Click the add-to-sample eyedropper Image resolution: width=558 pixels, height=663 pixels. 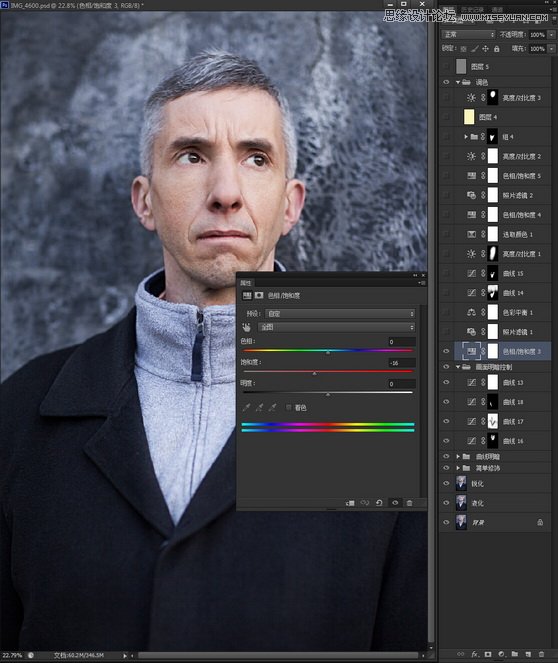(260, 407)
